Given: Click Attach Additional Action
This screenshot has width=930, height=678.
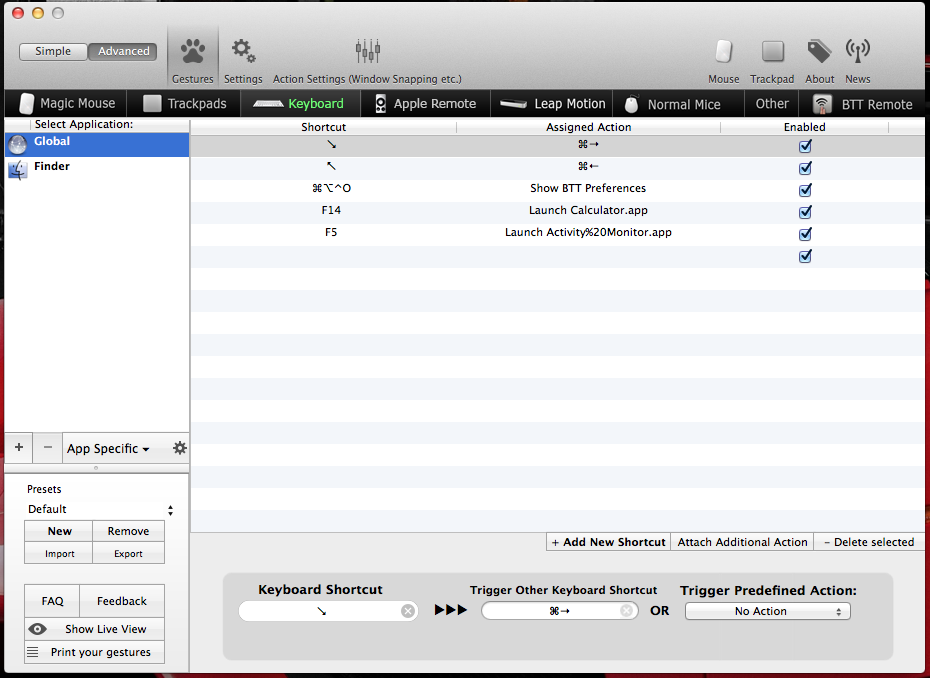Looking at the screenshot, I should [x=742, y=542].
